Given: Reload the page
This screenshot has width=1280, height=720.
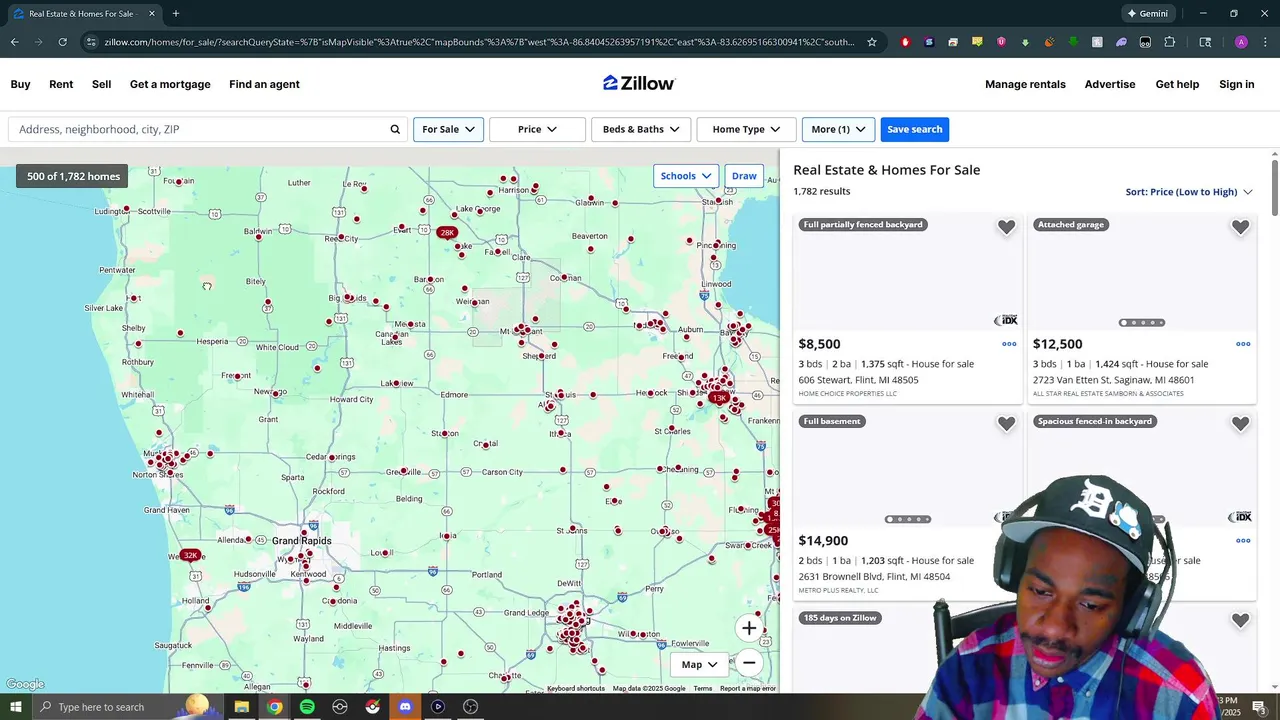Looking at the screenshot, I should (62, 42).
